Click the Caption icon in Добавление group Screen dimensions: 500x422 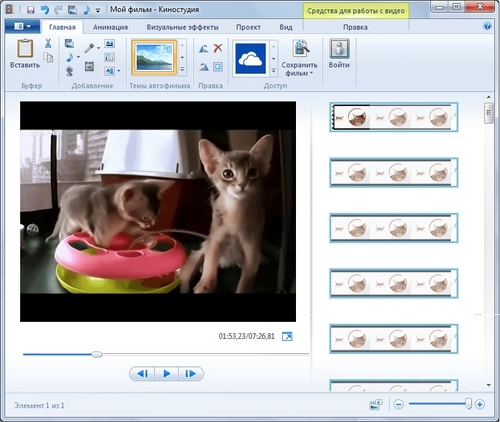(109, 57)
